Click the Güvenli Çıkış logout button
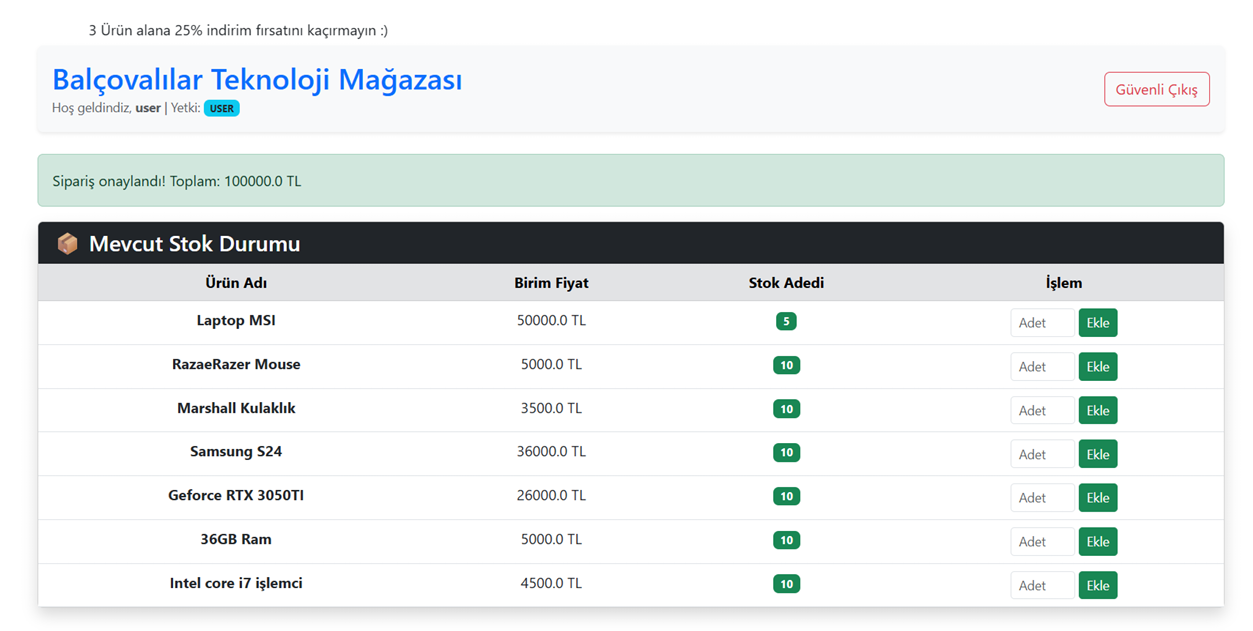Viewport: 1253px width, 631px height. 1156,89
